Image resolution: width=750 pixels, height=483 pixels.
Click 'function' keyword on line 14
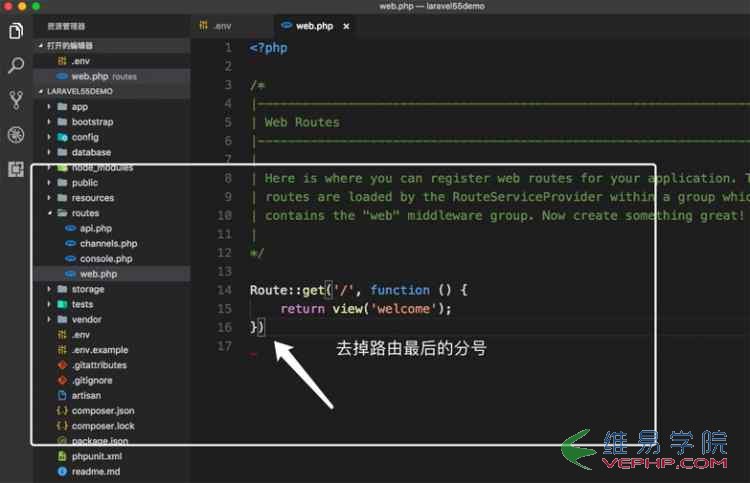(x=400, y=290)
